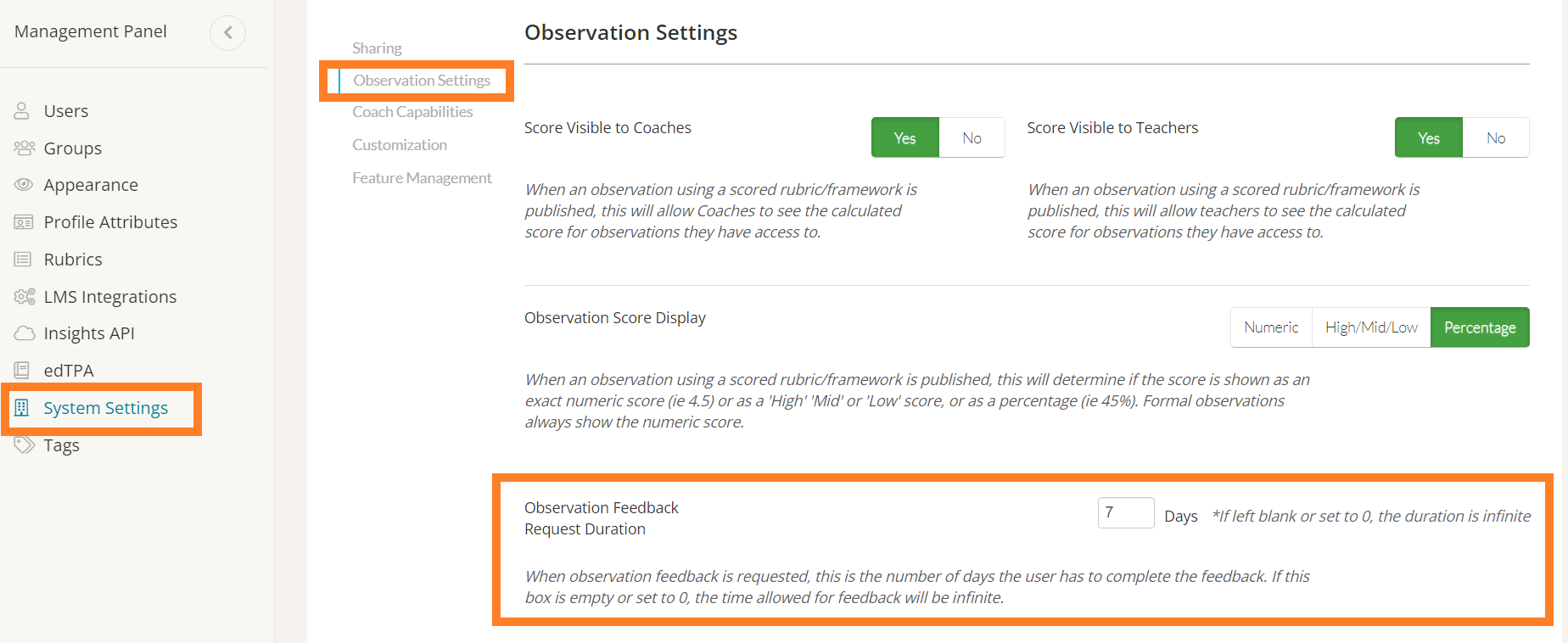Go to Feature Management settings
Viewport: 1568px width, 643px height.
coord(422,178)
